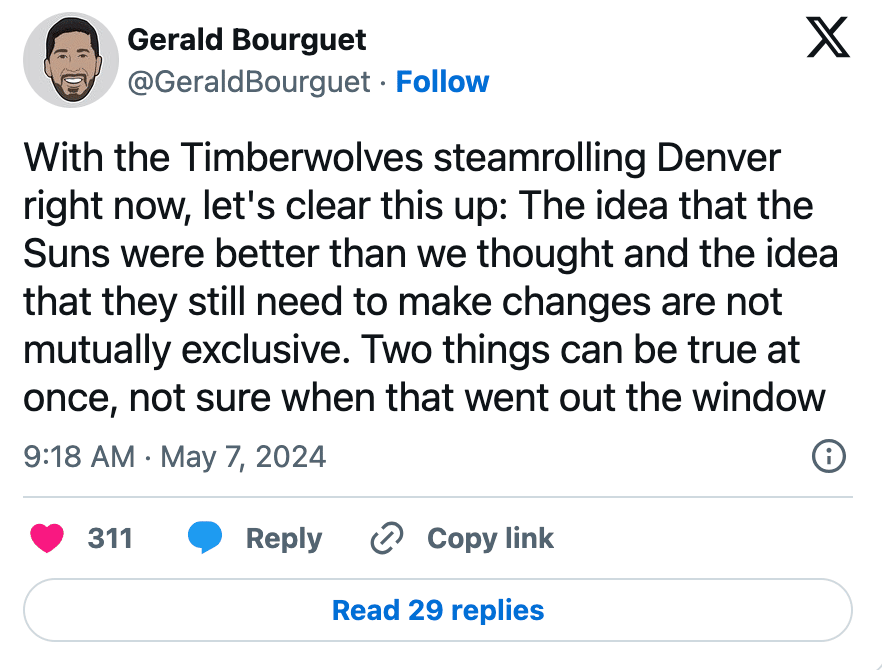Click the final tweet line about the window
Screen dimensions: 882x670
coord(424,398)
